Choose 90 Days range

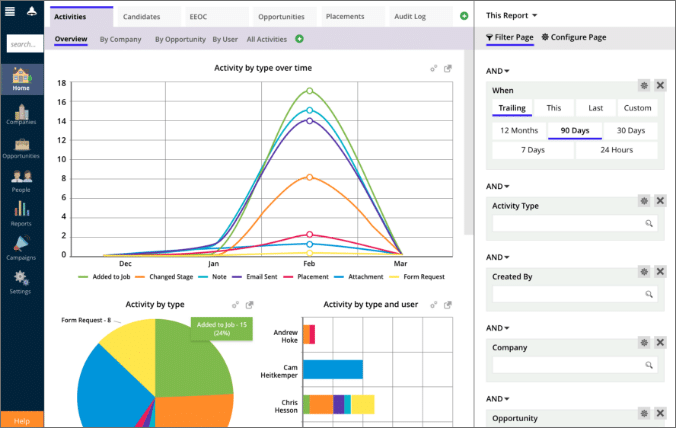575,130
